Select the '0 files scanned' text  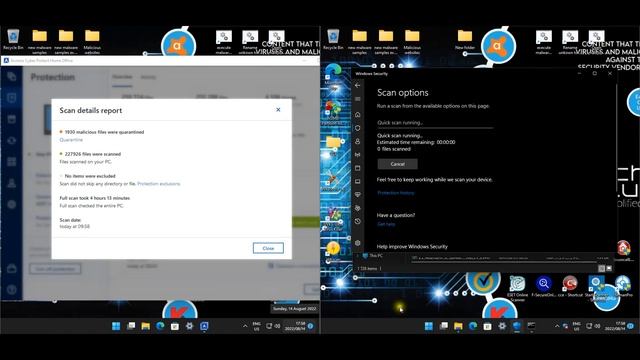point(394,149)
